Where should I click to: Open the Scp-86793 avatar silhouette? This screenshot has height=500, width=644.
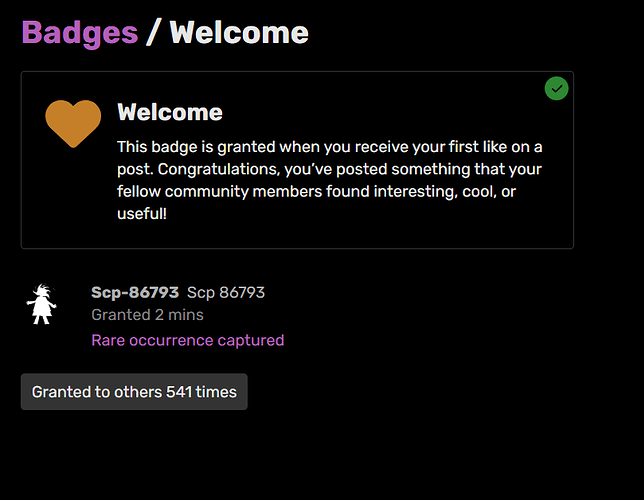[41, 304]
